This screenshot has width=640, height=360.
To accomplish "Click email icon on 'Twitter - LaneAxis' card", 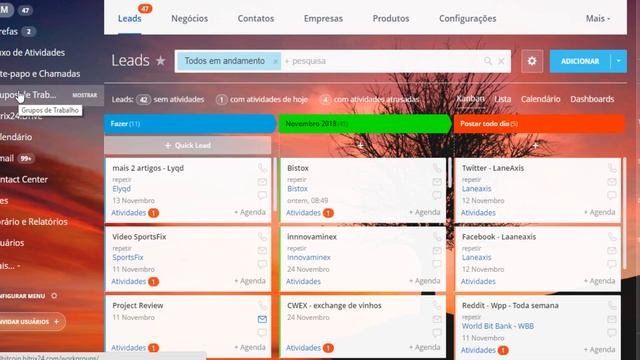I will point(611,182).
